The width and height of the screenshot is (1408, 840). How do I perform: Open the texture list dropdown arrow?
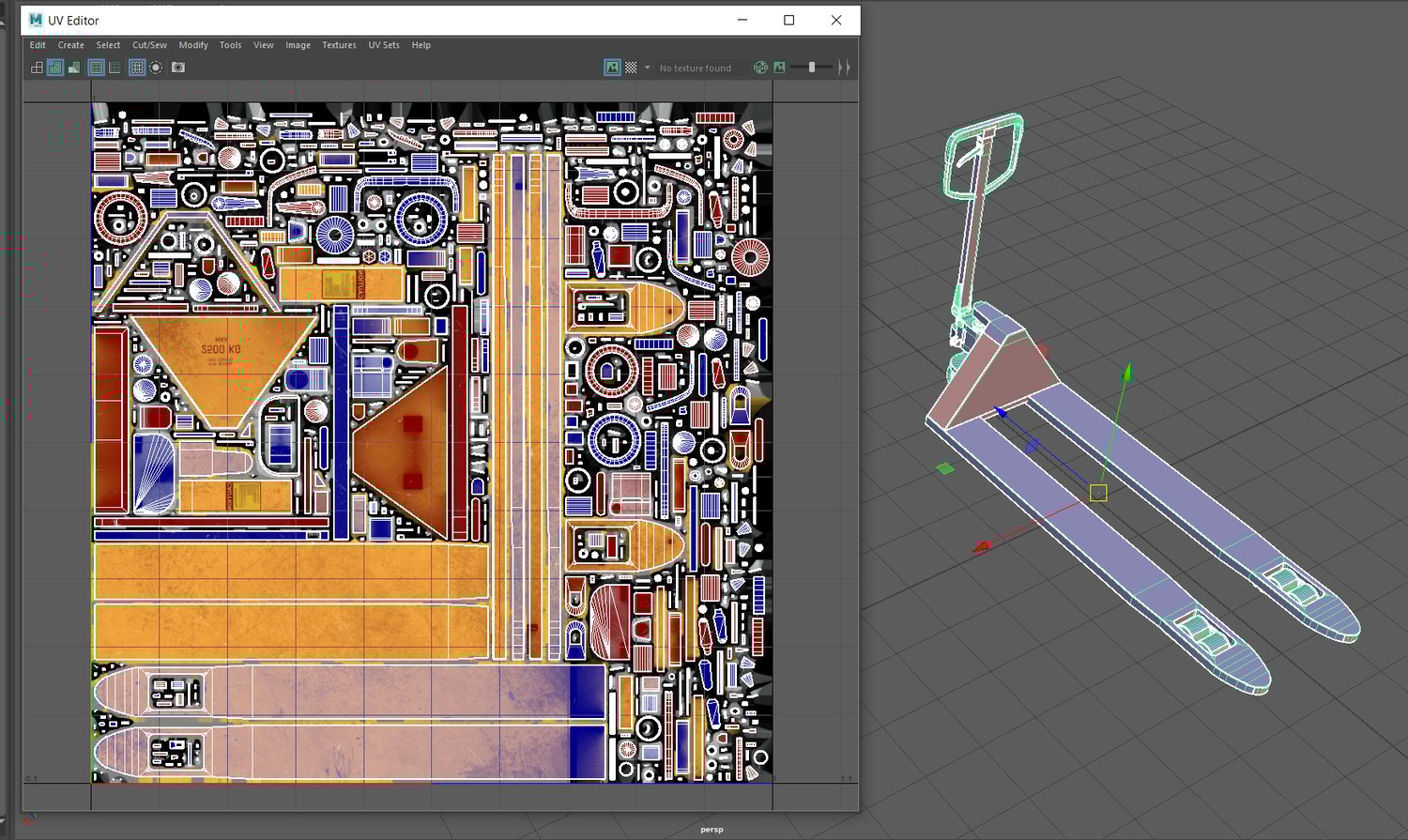(647, 68)
